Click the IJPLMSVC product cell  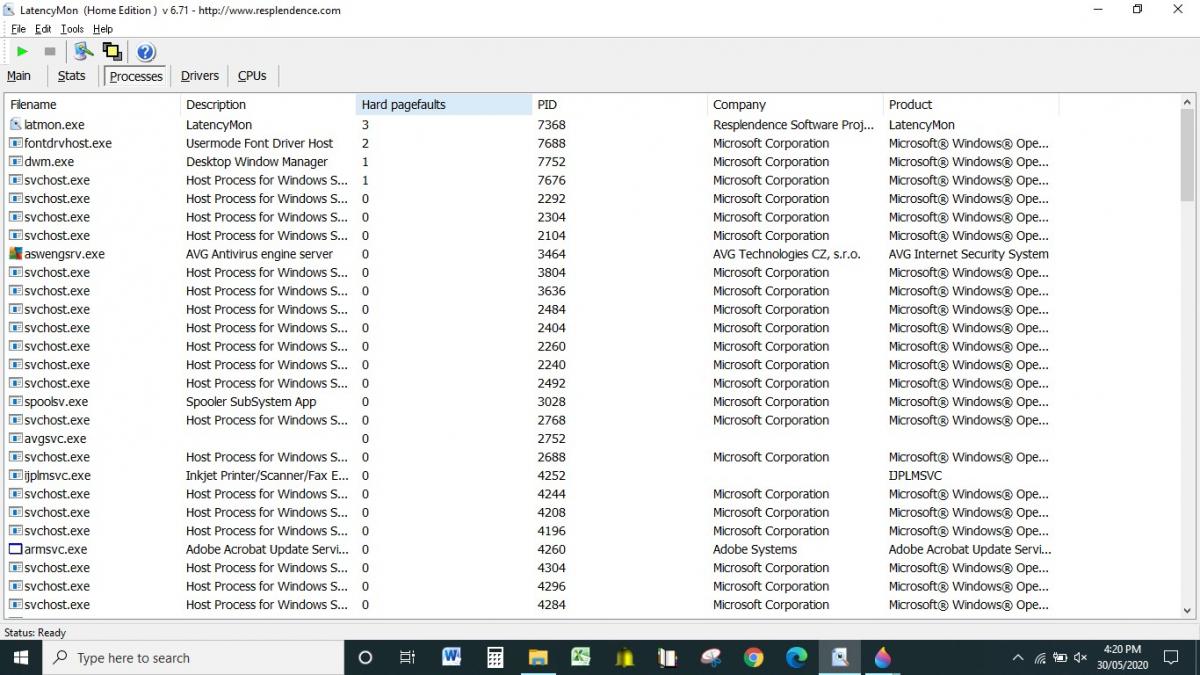915,476
